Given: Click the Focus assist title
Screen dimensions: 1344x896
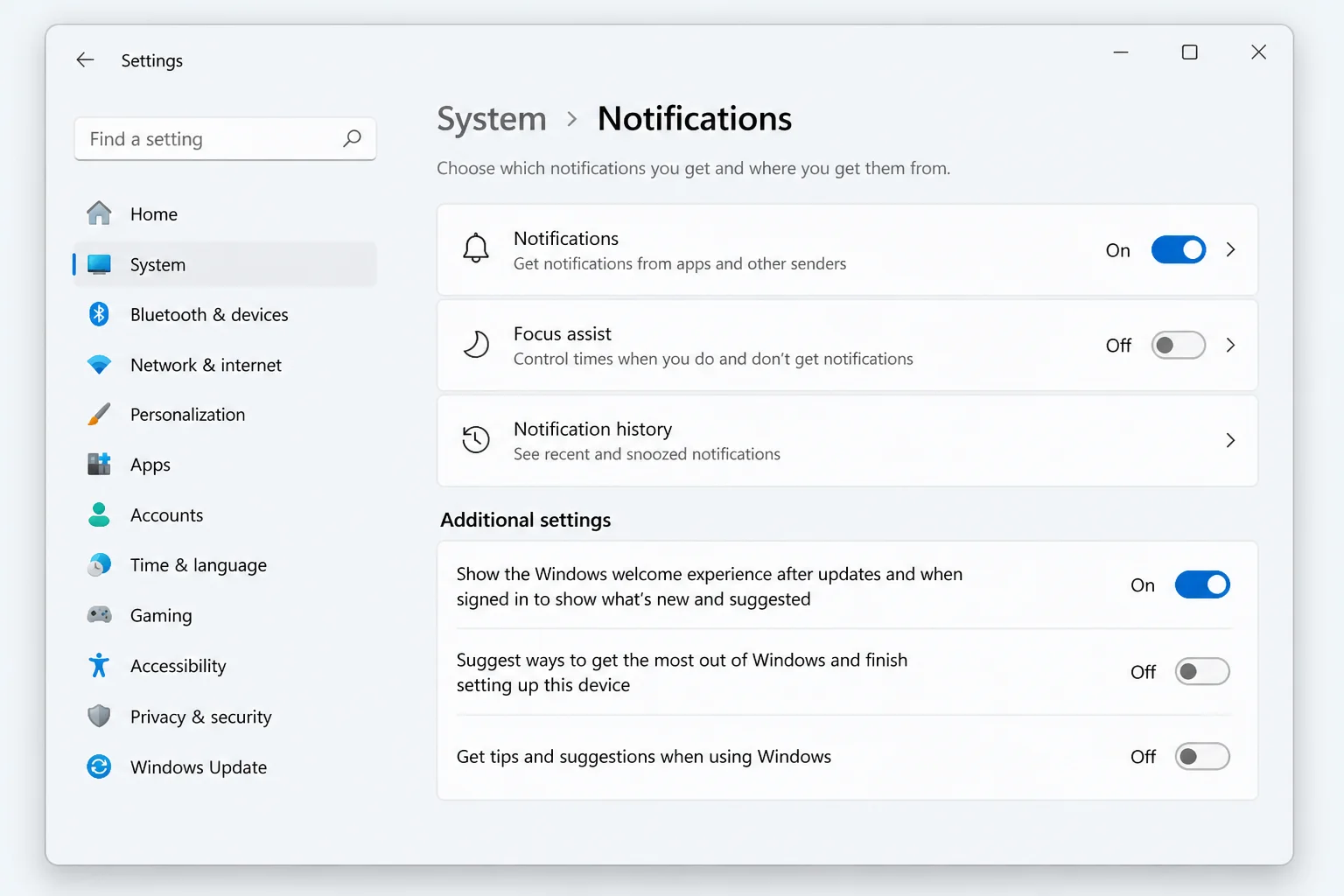Looking at the screenshot, I should (562, 333).
